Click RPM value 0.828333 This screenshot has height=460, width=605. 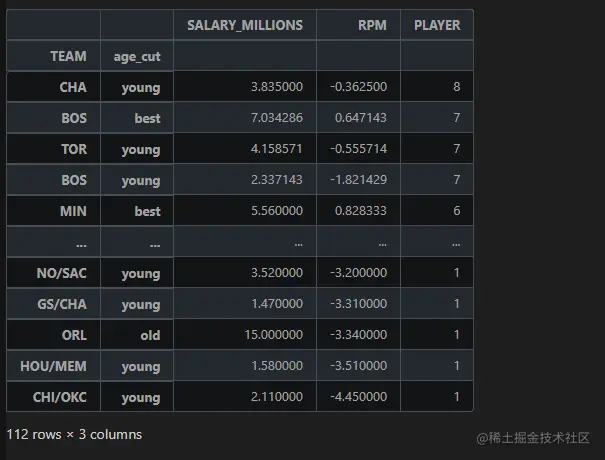pyautogui.click(x=360, y=211)
